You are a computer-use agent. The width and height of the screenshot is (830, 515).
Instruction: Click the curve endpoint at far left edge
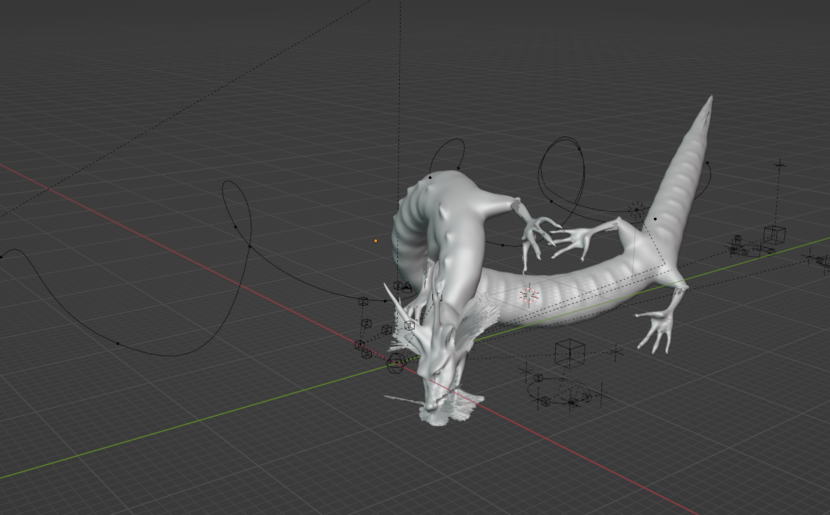pos(2,255)
